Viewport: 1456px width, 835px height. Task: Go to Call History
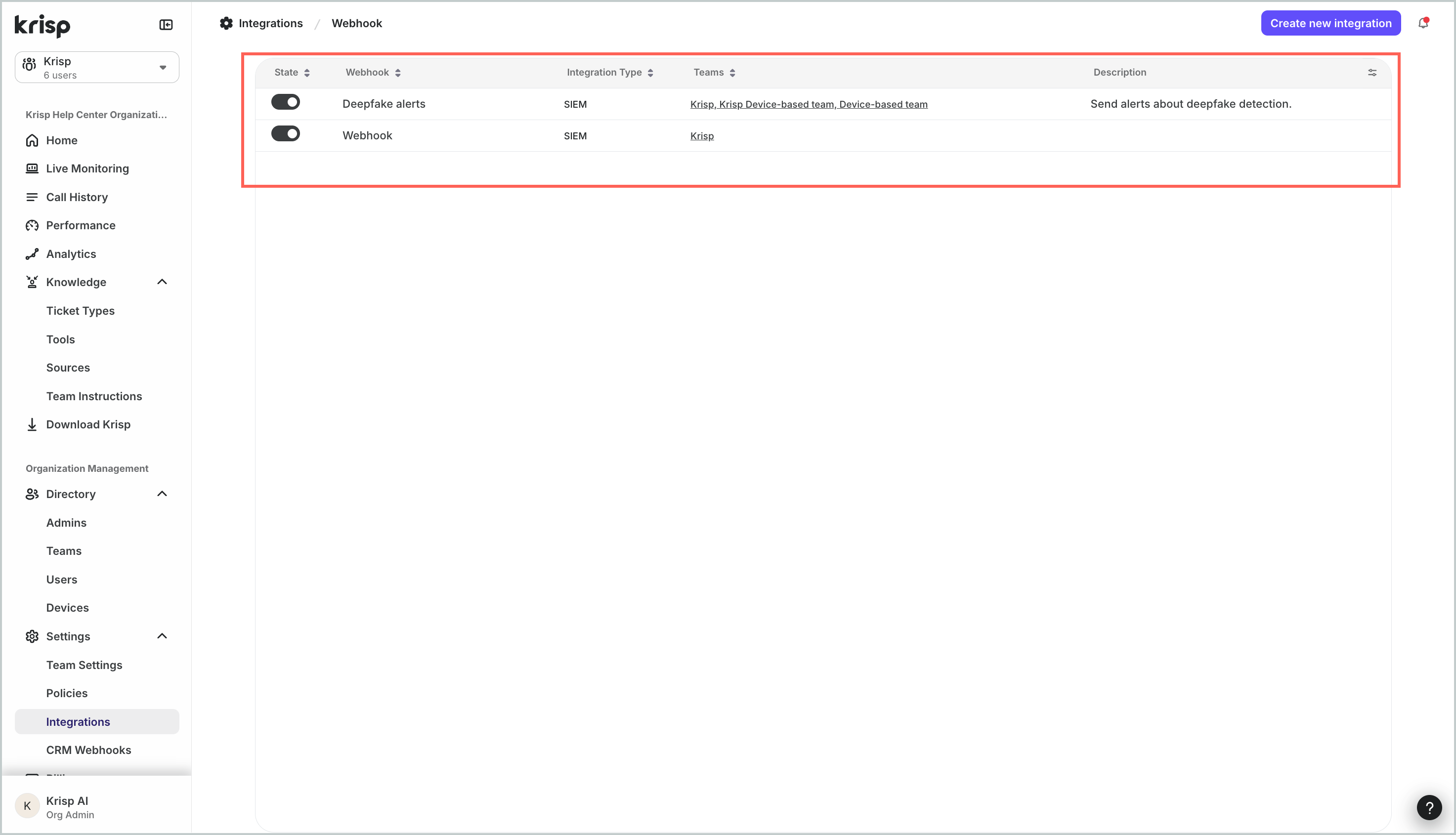click(77, 197)
